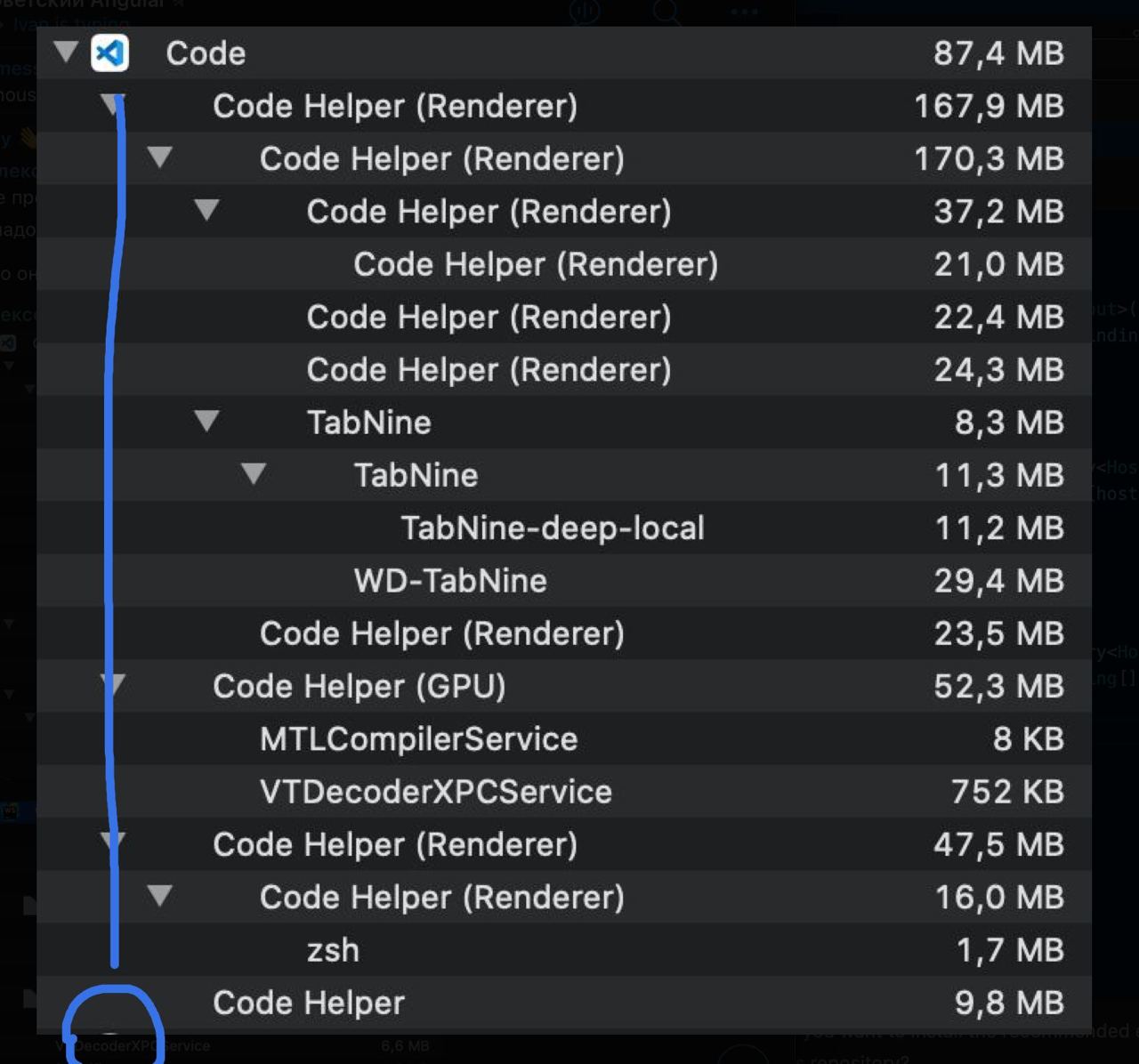This screenshot has width=1139, height=1064.
Task: Click the 21,0 MB memory value
Action: click(x=998, y=264)
